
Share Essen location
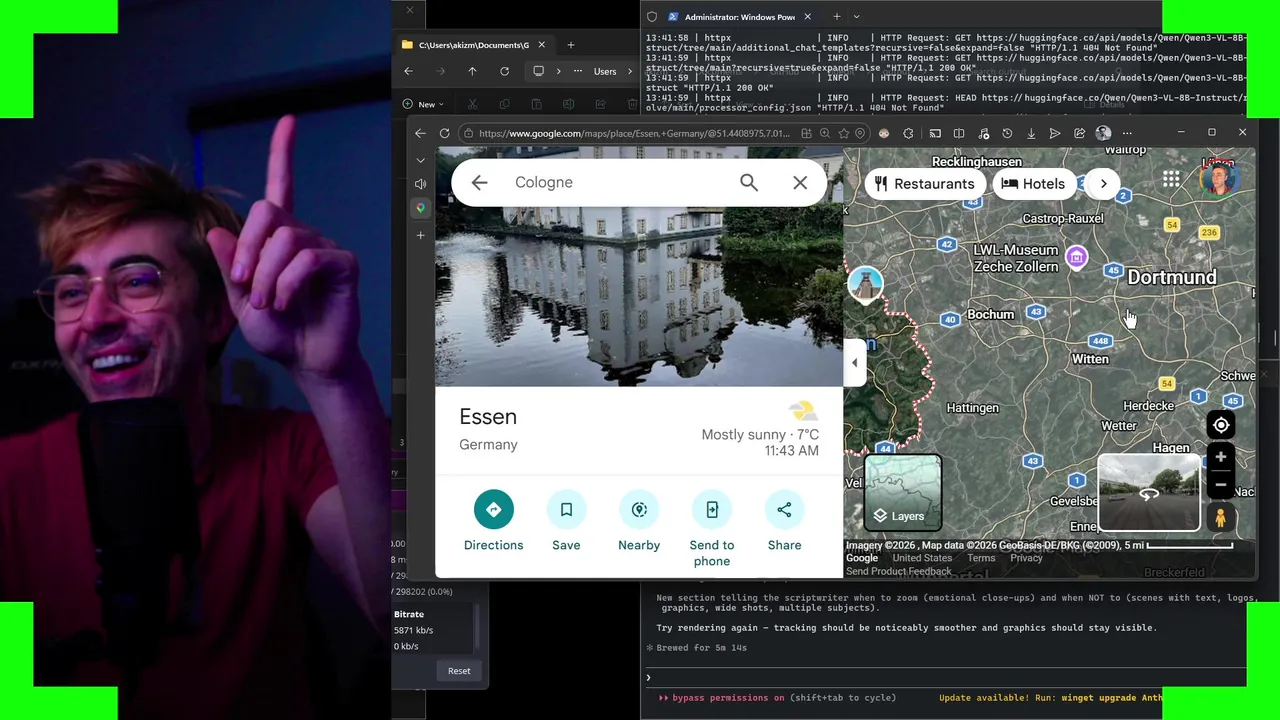click(x=784, y=521)
